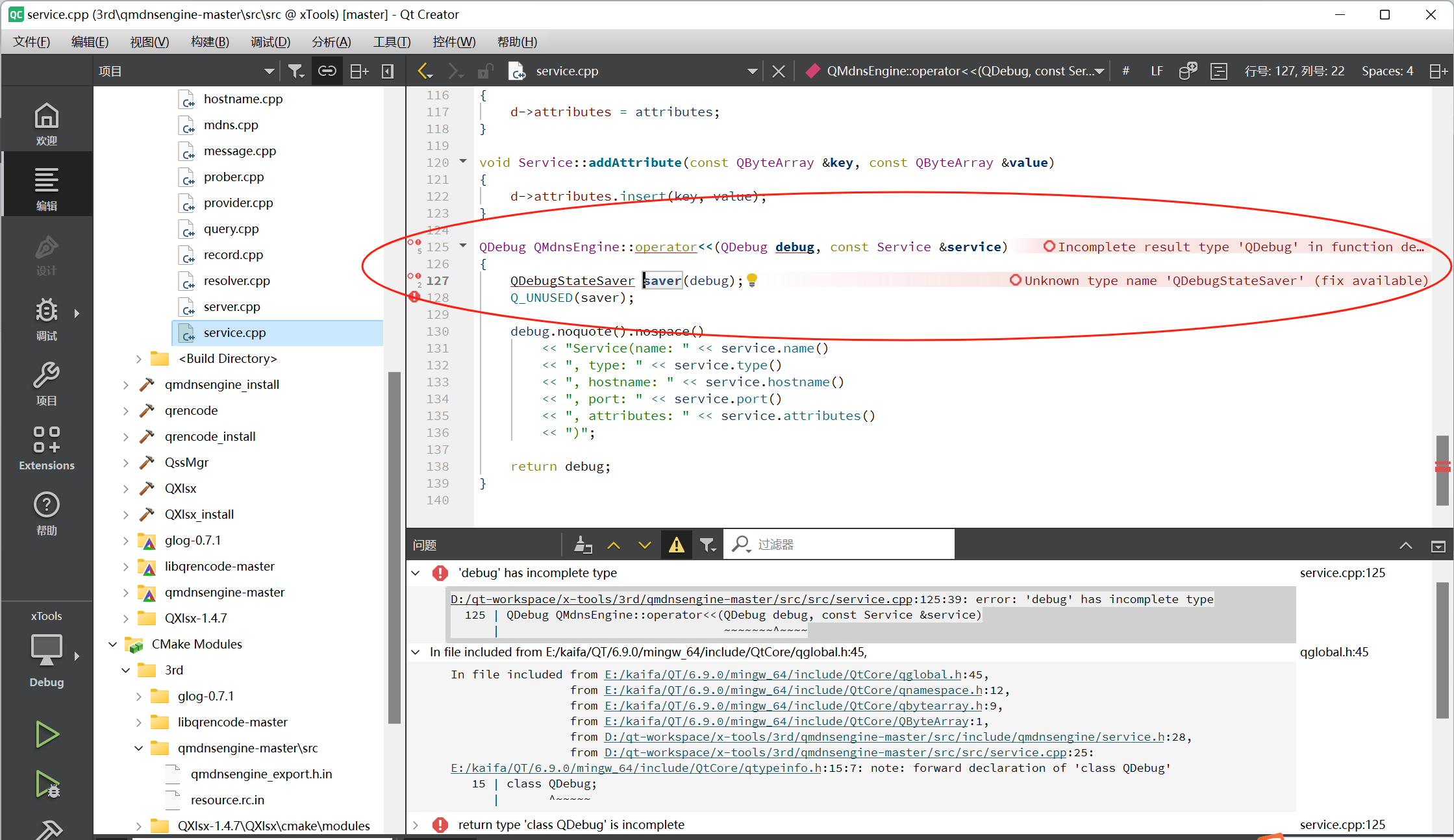Click the Clang analyzer tools icon in toolbar
This screenshot has height=840, width=1454.
pyautogui.click(x=1188, y=71)
